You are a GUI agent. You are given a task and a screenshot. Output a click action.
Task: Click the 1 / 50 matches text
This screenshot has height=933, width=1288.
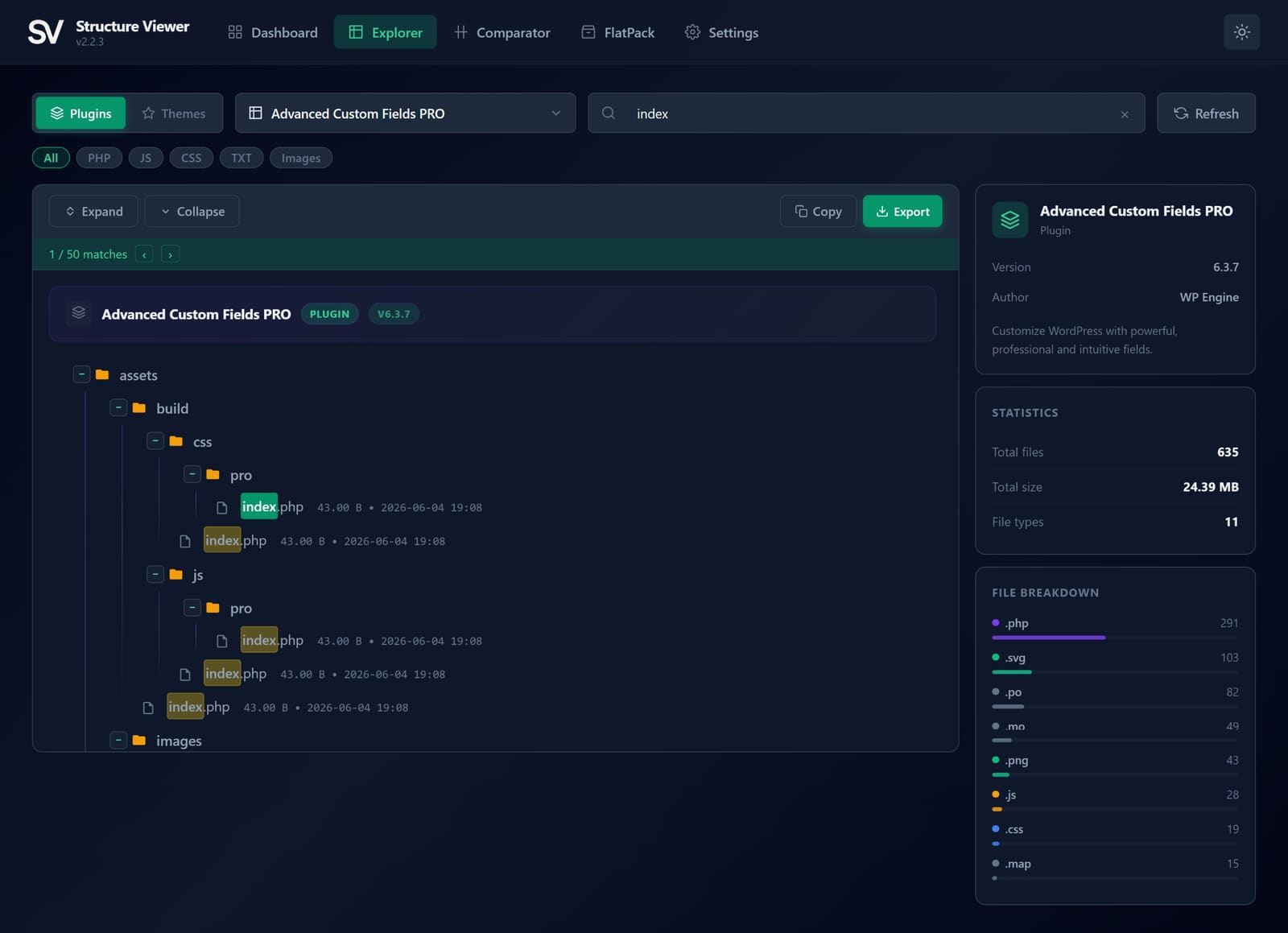88,254
